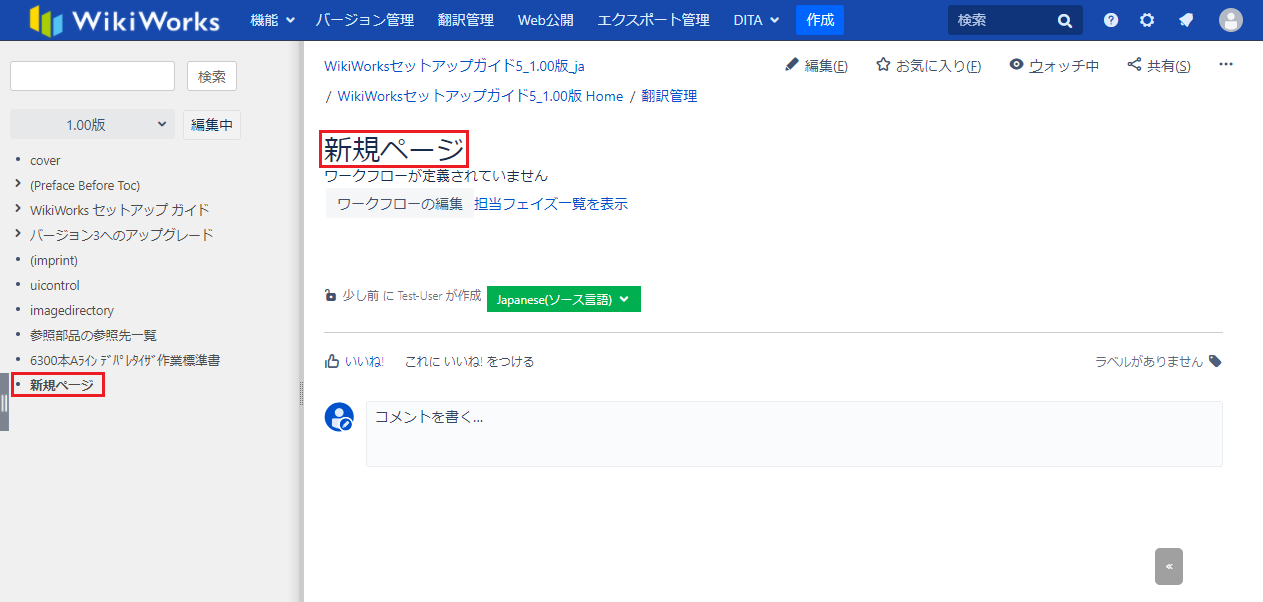Click the 少し前 creation time link

pyautogui.click(x=361, y=296)
